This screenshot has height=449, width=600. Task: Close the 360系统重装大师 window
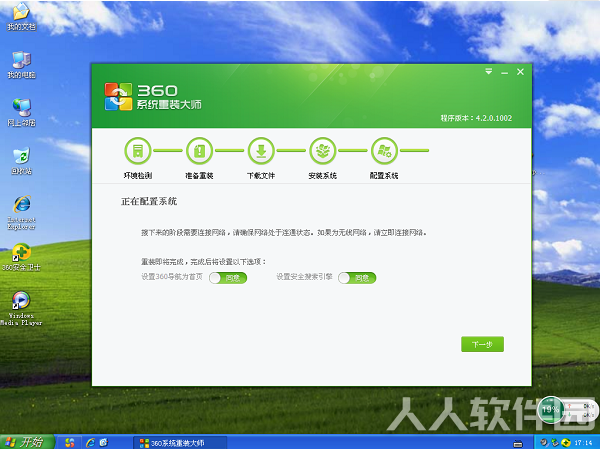point(520,72)
